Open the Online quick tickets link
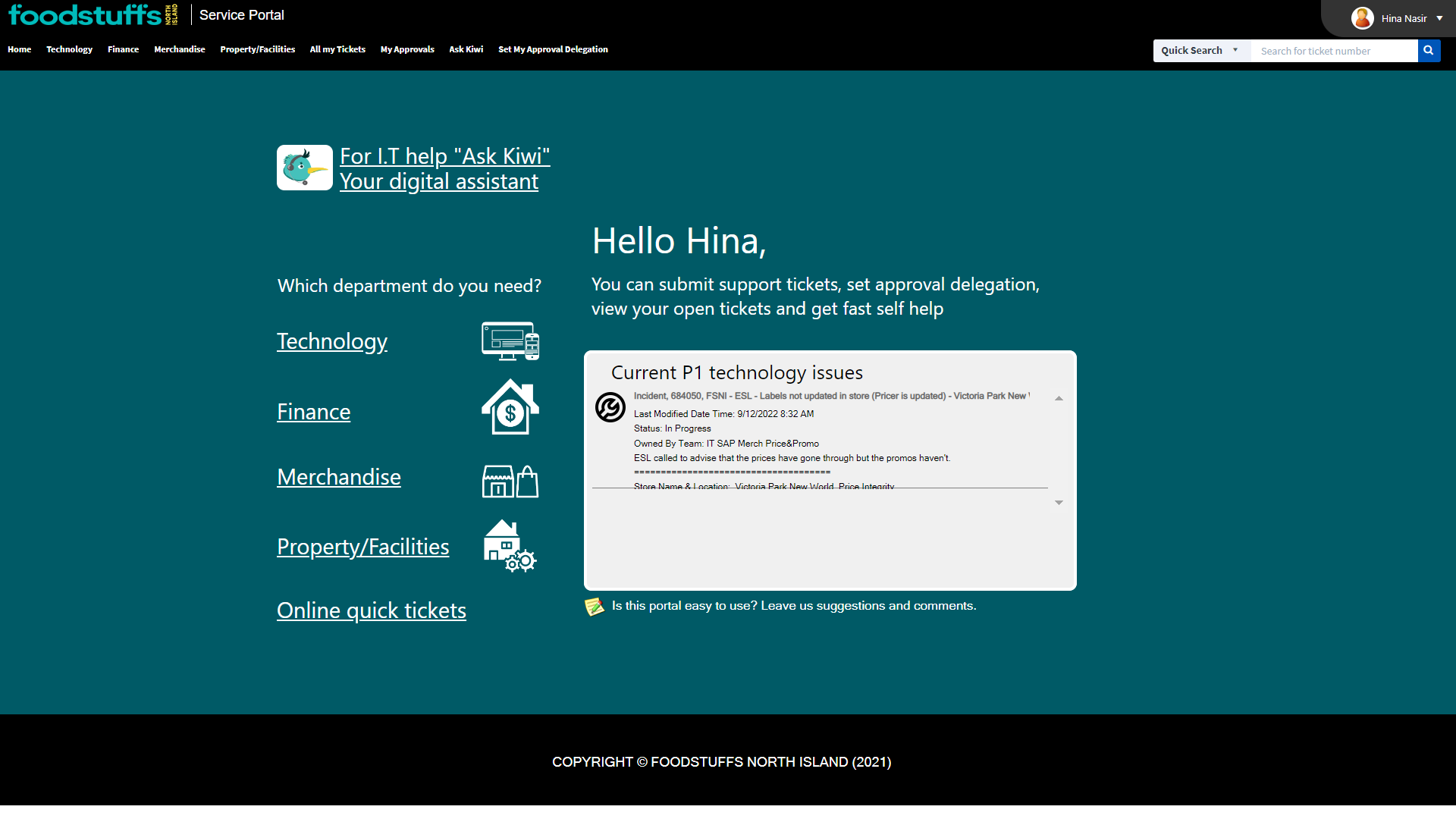Viewport: 1456px width, 819px height. coord(372,610)
